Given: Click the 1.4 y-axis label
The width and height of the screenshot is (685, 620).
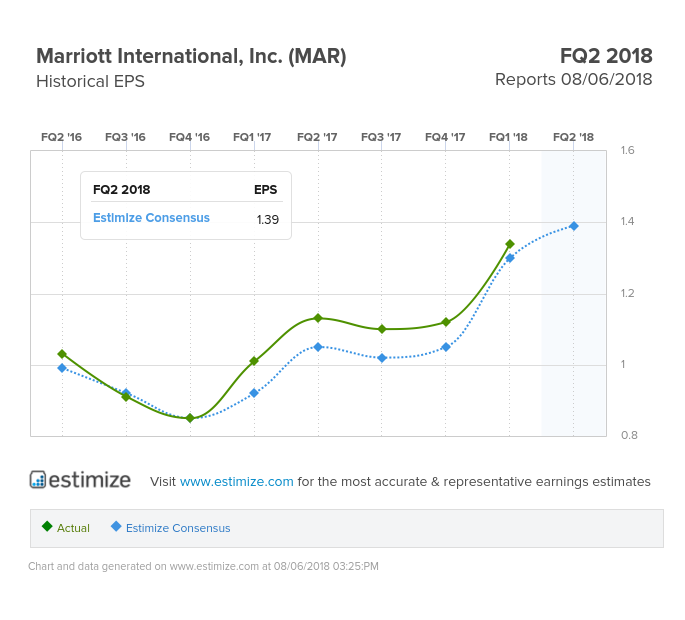Looking at the screenshot, I should pos(627,222).
